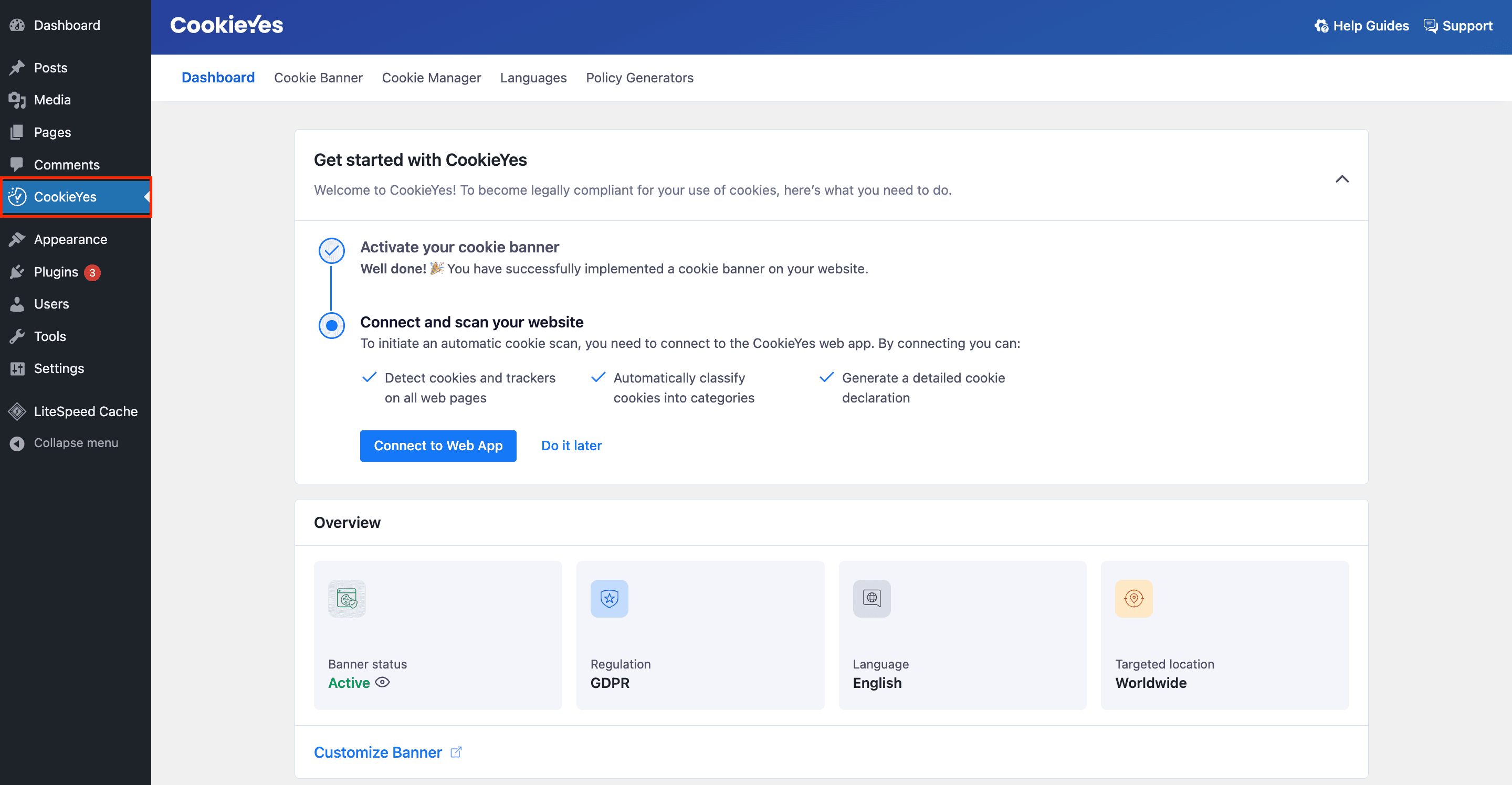This screenshot has width=1512, height=785.
Task: Collapse the Get started panel chevron
Action: (1342, 179)
